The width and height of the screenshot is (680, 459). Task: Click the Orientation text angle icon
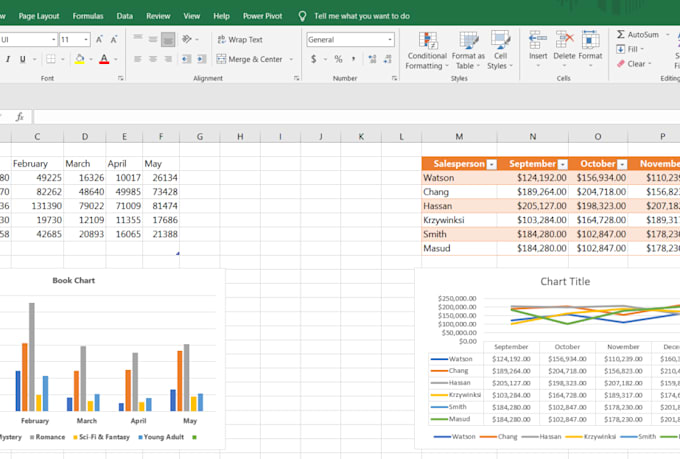point(187,39)
